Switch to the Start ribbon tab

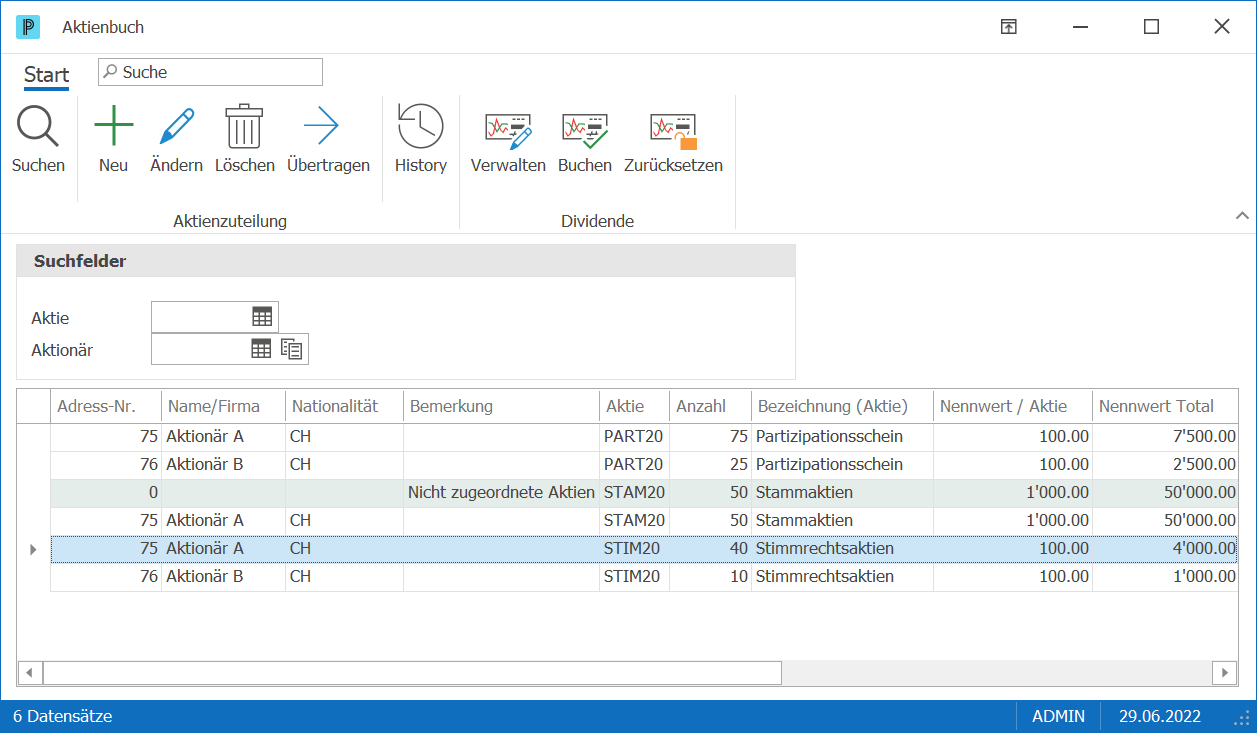point(47,75)
